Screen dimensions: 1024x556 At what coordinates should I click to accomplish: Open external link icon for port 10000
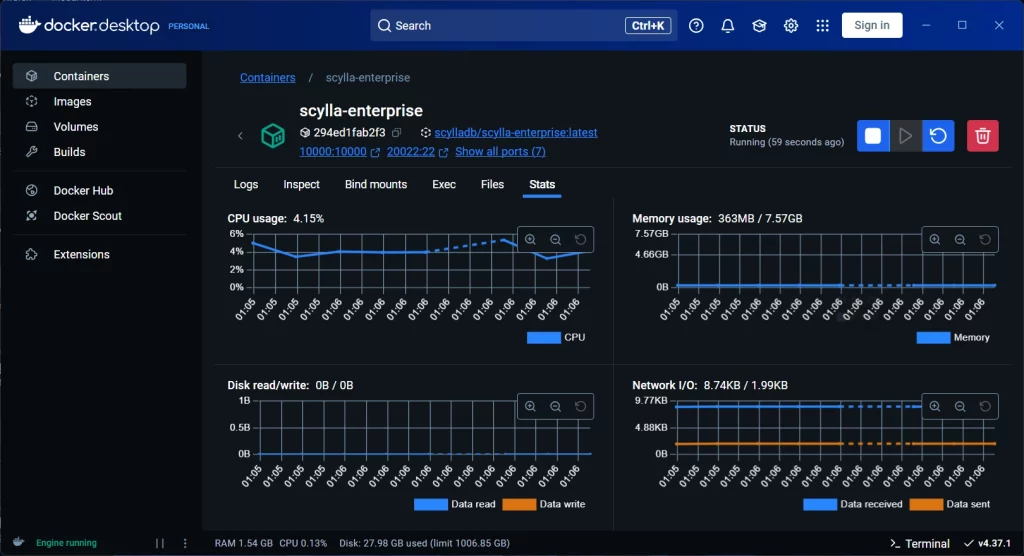pyautogui.click(x=376, y=152)
